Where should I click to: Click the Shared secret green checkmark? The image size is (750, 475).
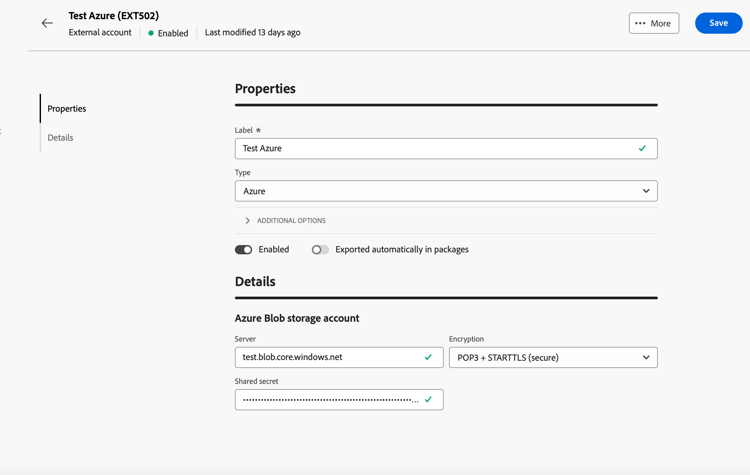click(428, 400)
